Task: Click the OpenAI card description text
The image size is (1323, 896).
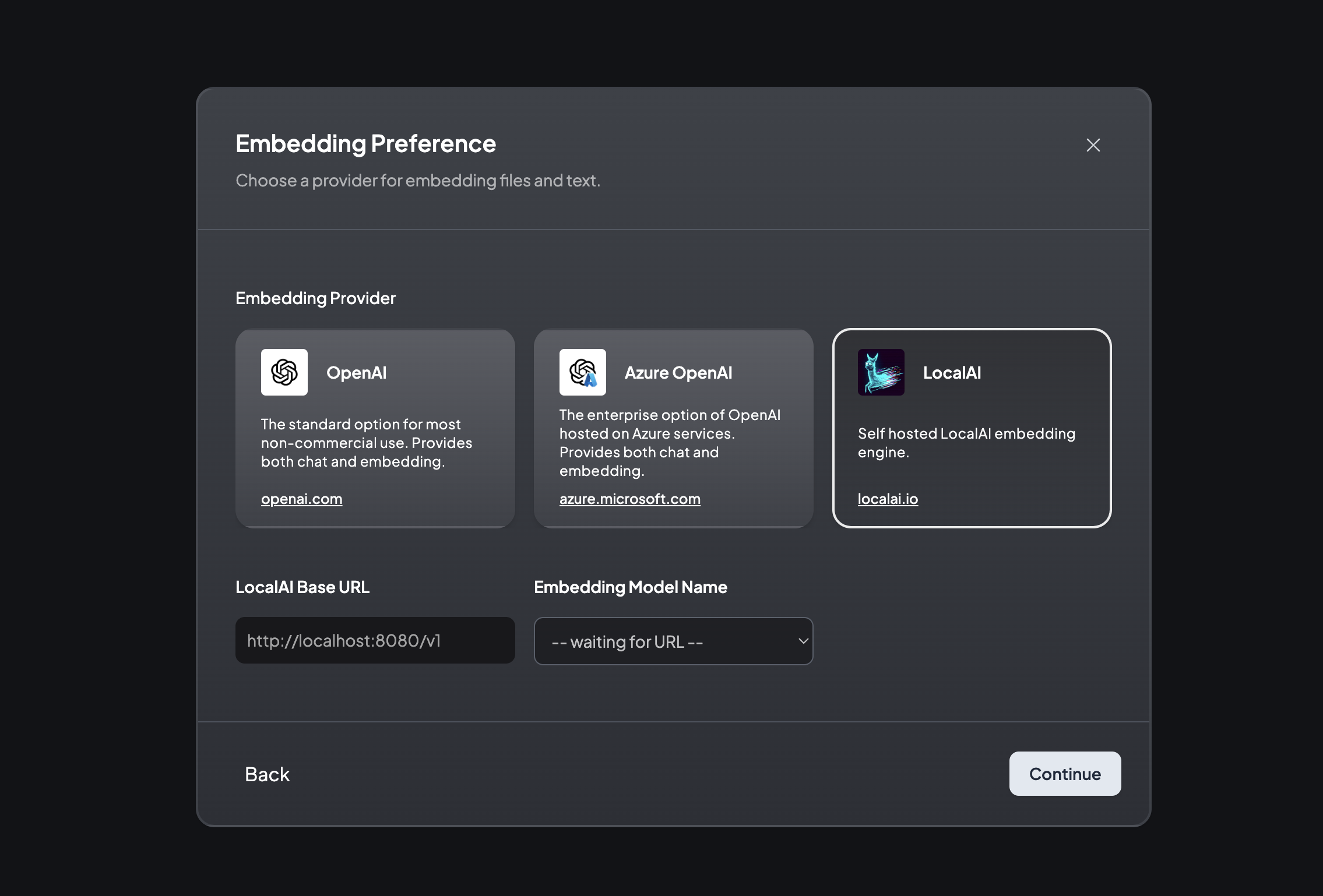Action: coord(366,443)
